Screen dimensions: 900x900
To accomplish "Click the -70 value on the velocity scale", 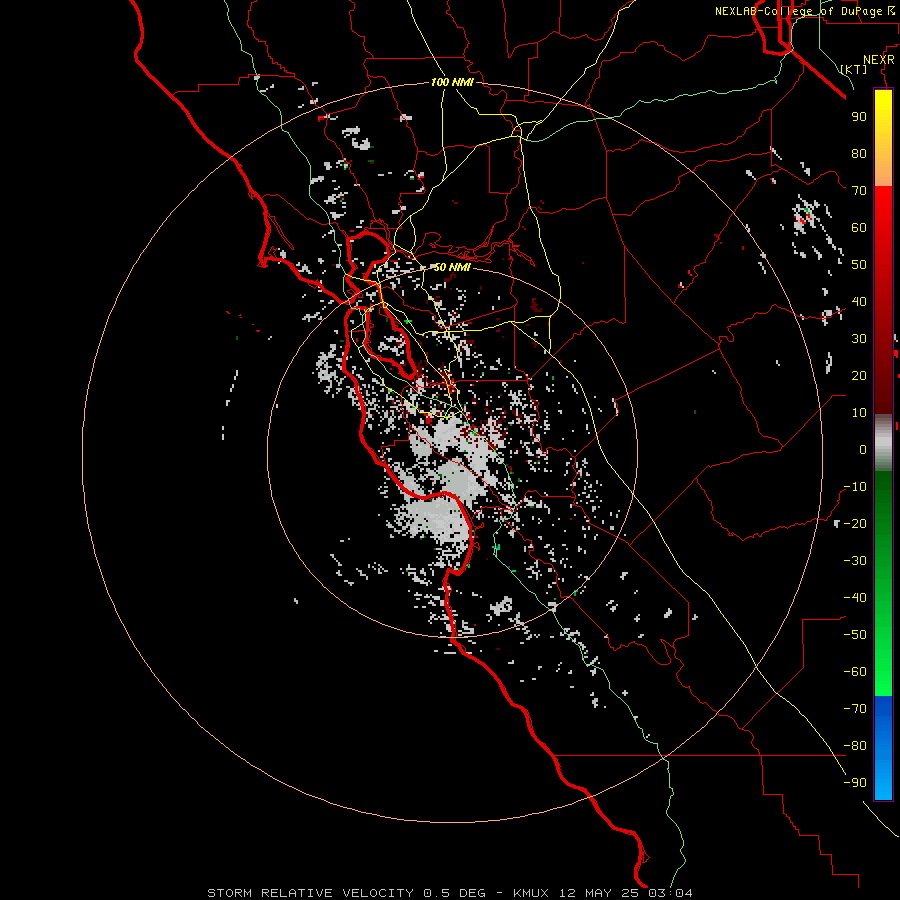I will pos(855,709).
